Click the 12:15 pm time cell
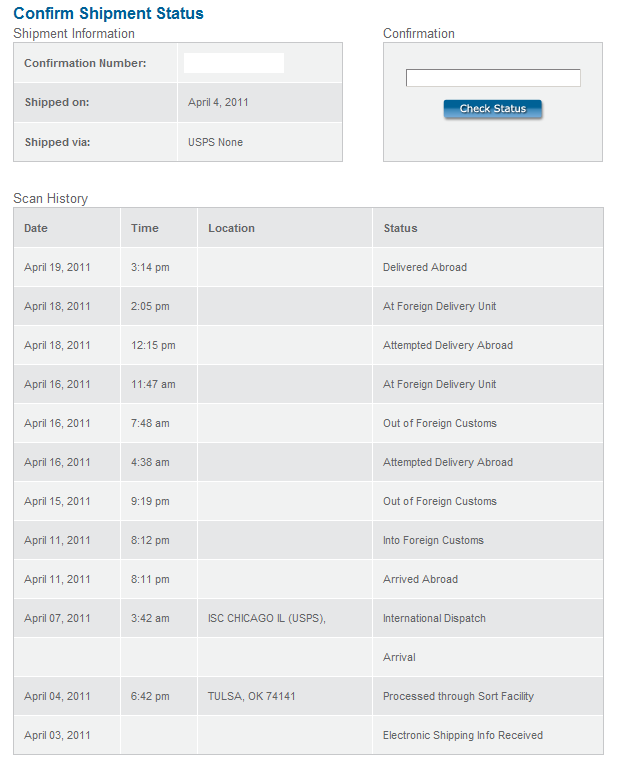618x769 pixels. (153, 345)
